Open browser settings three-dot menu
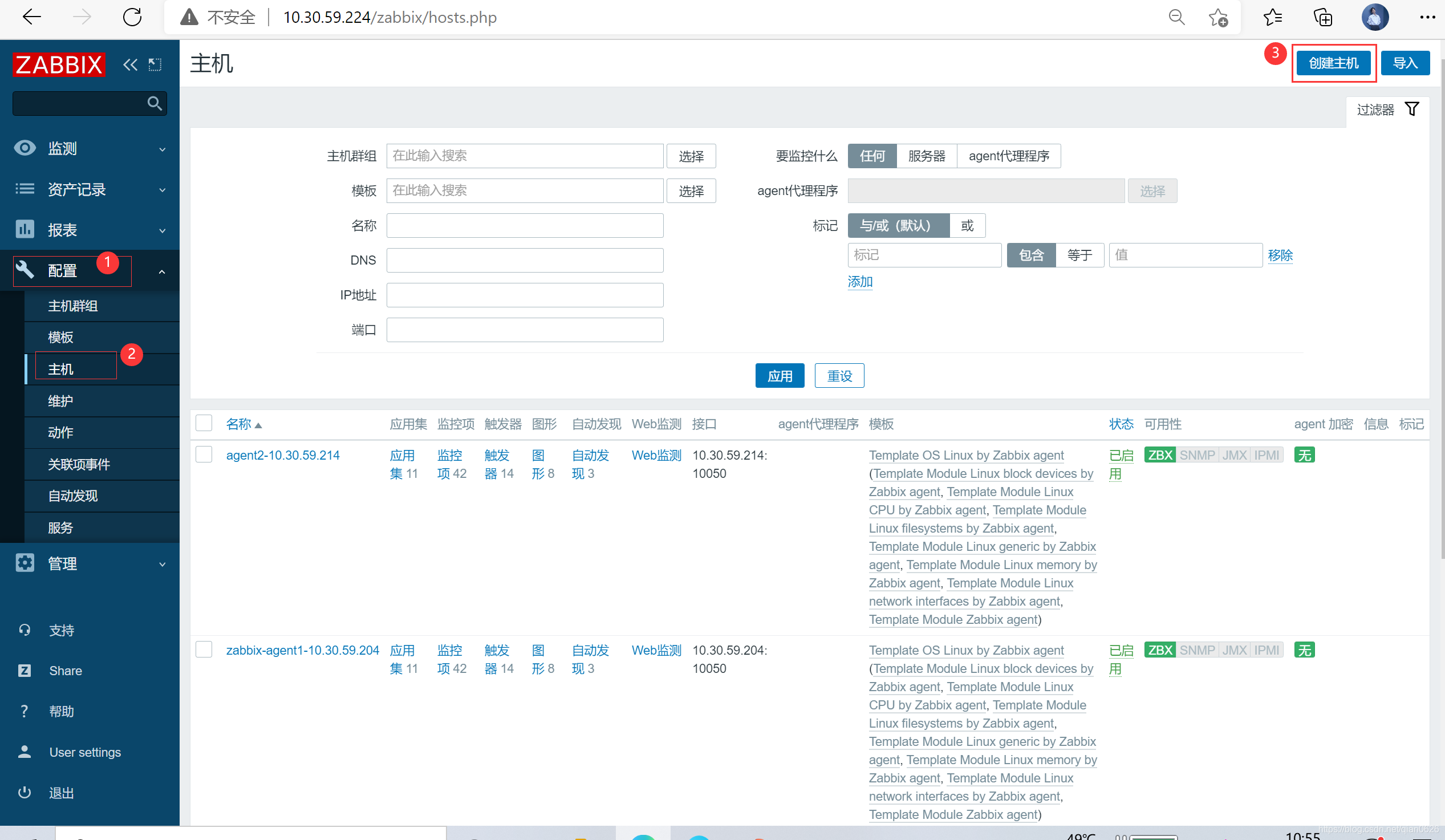Viewport: 1445px width, 840px height. pos(1427,17)
